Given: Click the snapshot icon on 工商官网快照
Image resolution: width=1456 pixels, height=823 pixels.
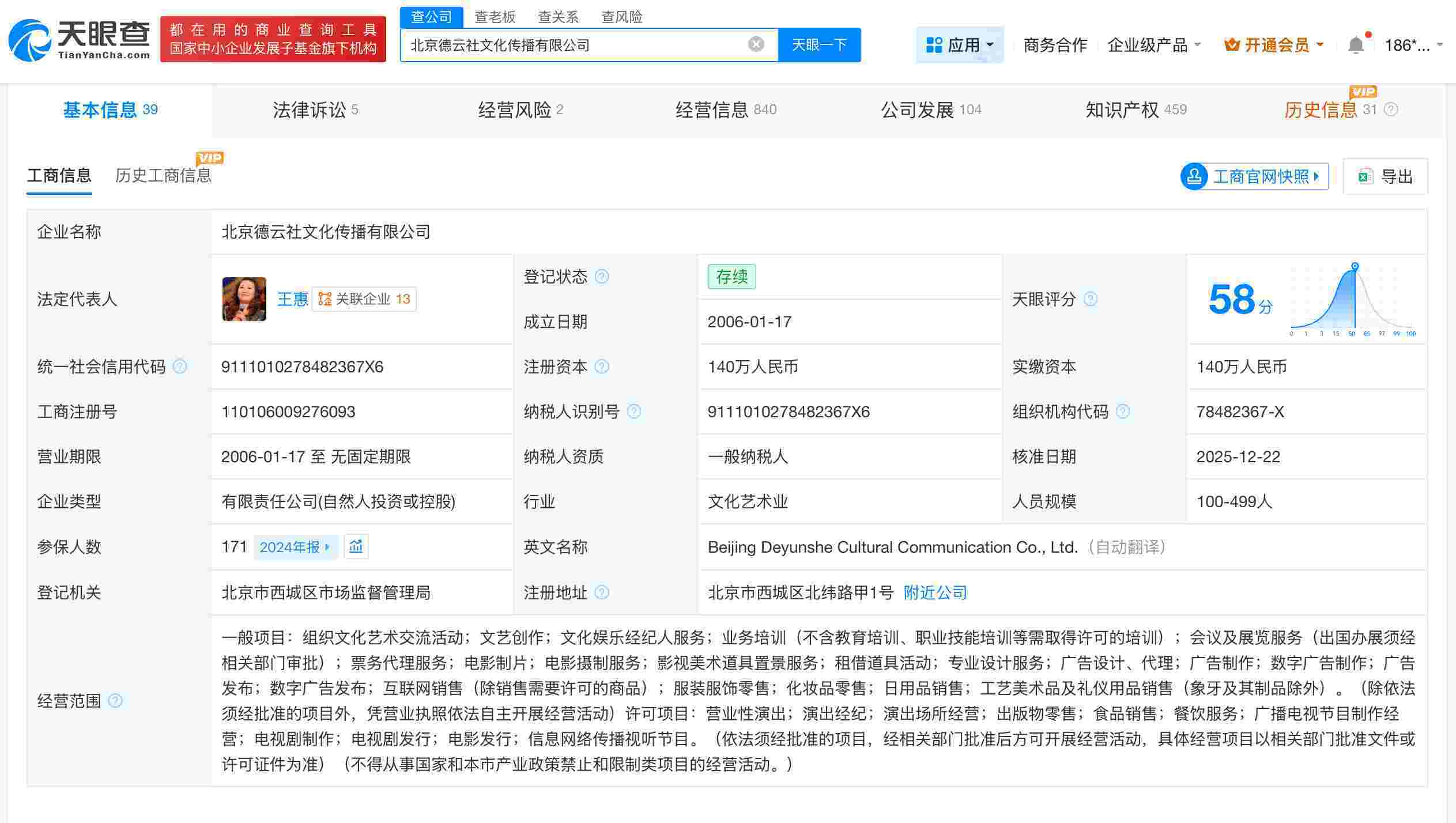Looking at the screenshot, I should [1195, 176].
